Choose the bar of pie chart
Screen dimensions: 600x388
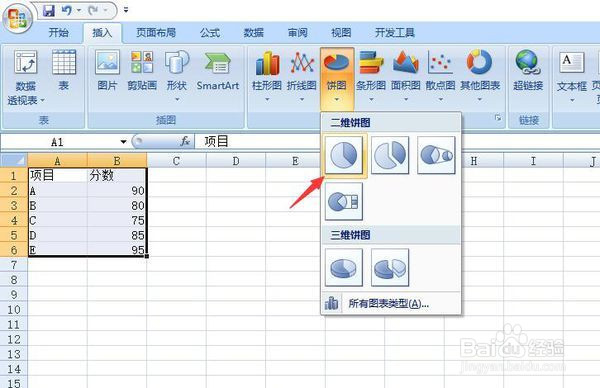coord(344,201)
